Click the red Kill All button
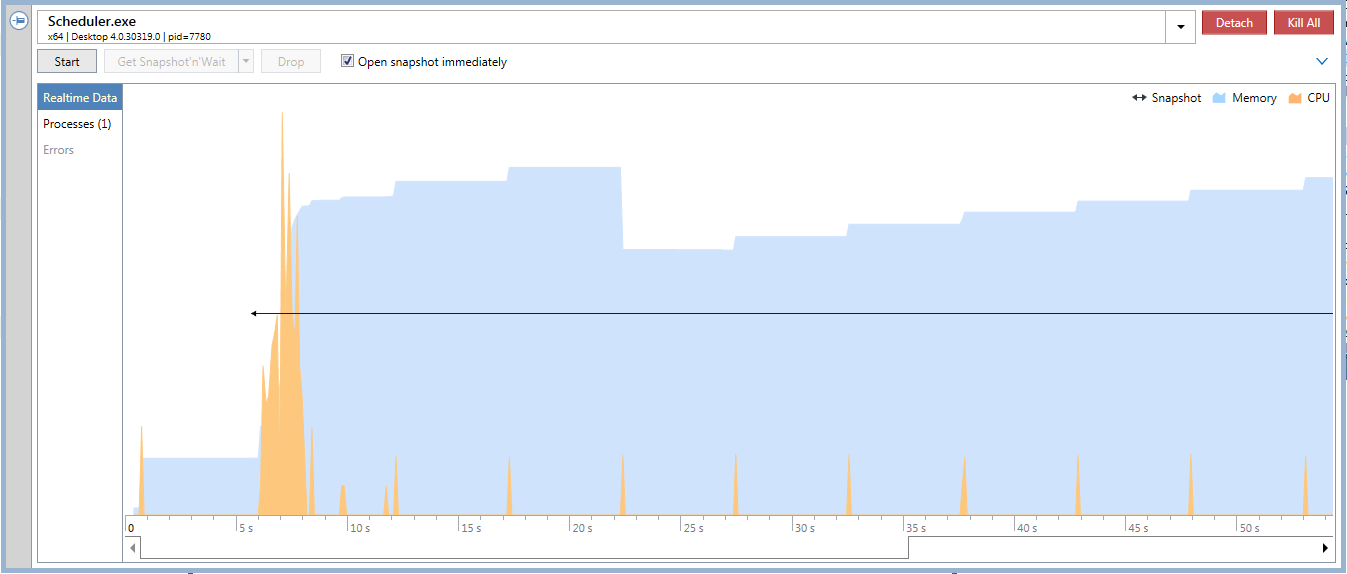The height and width of the screenshot is (574, 1347). coord(1303,23)
